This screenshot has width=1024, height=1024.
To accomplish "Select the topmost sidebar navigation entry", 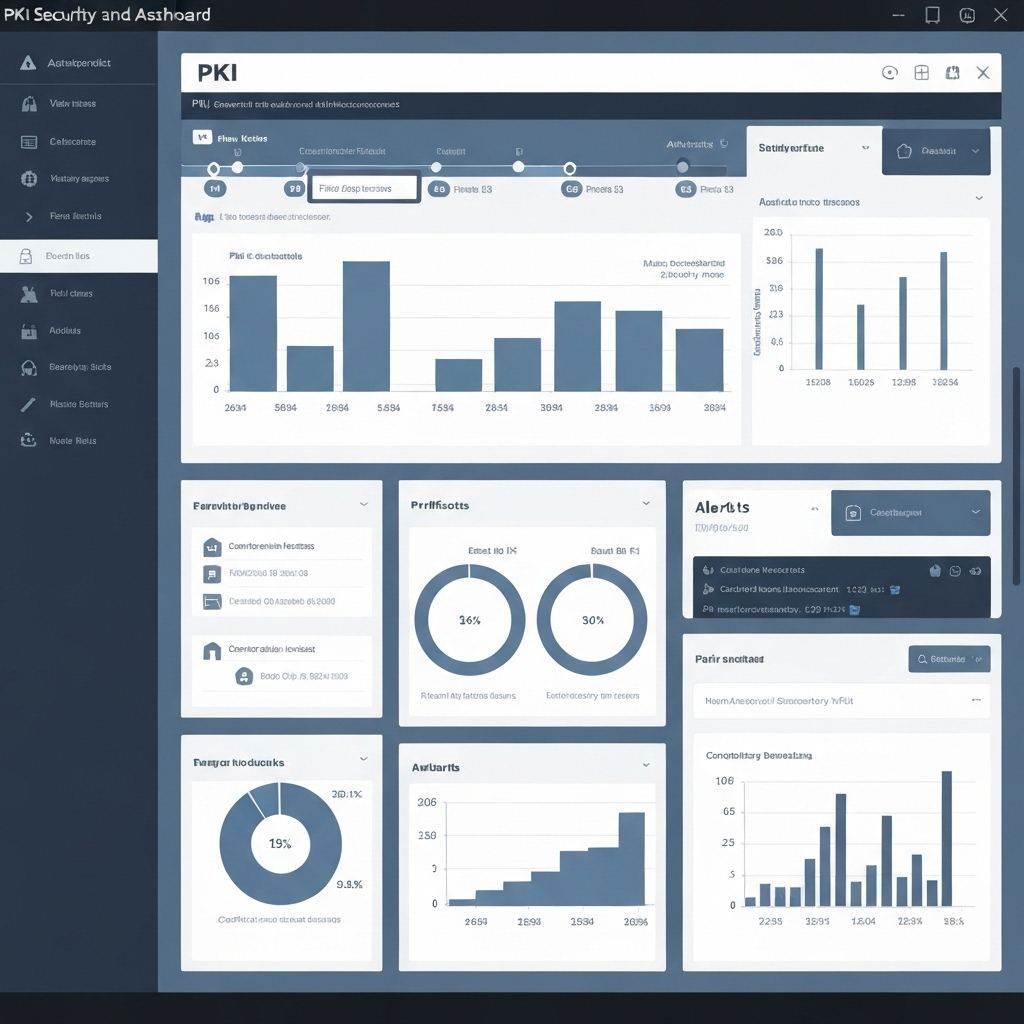I will point(80,61).
